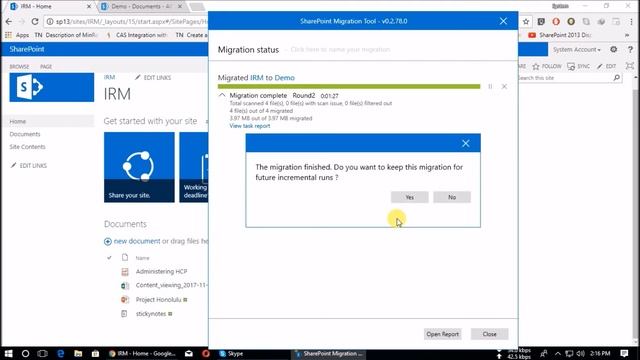Click the file type column header icon
Image resolution: width=640 pixels, height=360 pixels.
tap(125, 257)
